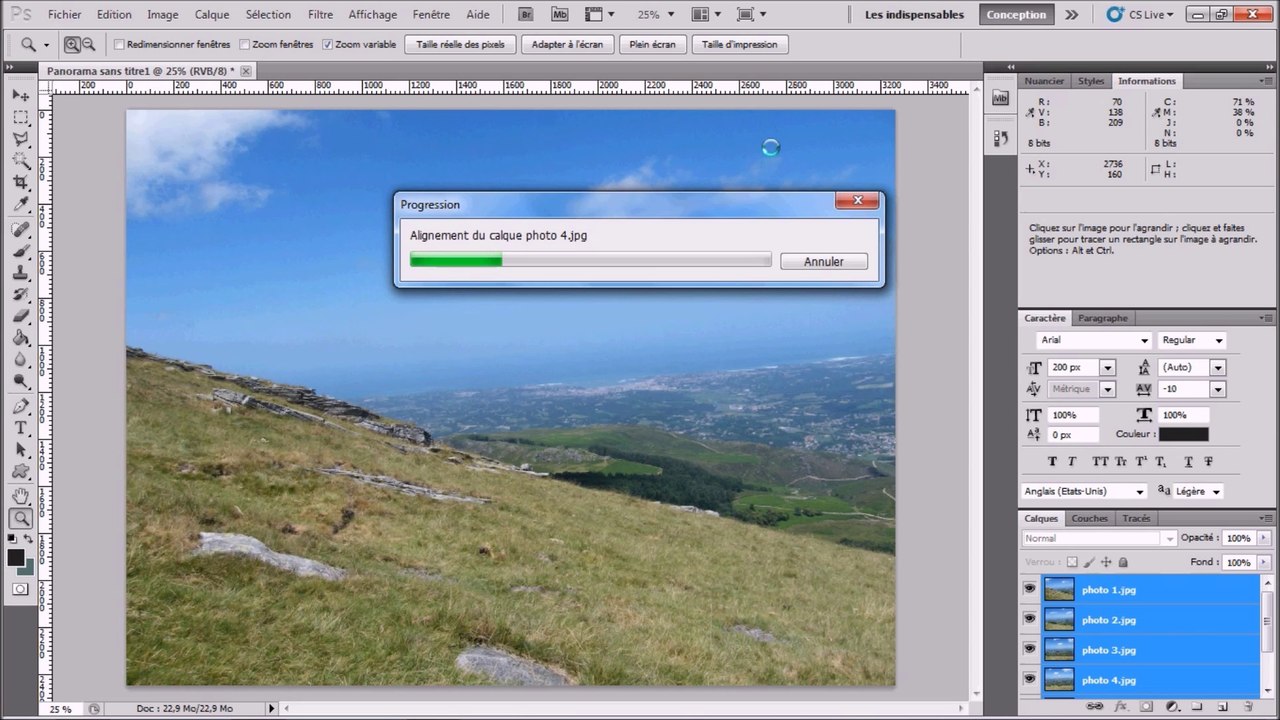Hide the photo 1.jpg layer

point(1029,590)
